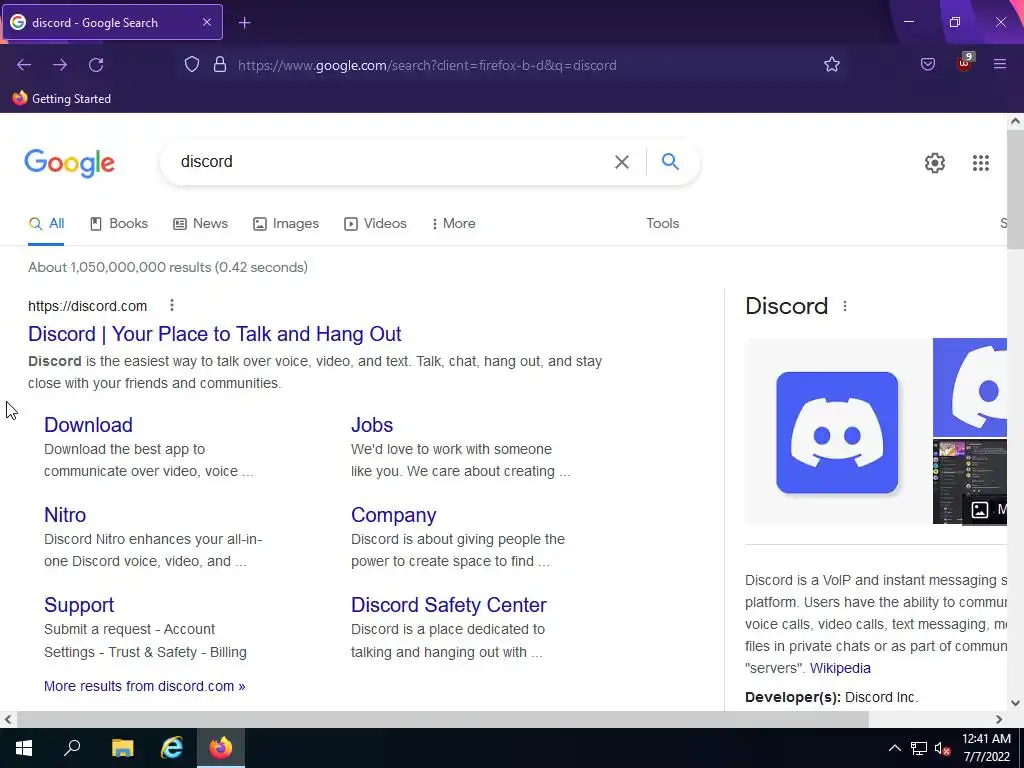Open the Company sitelink

393,515
